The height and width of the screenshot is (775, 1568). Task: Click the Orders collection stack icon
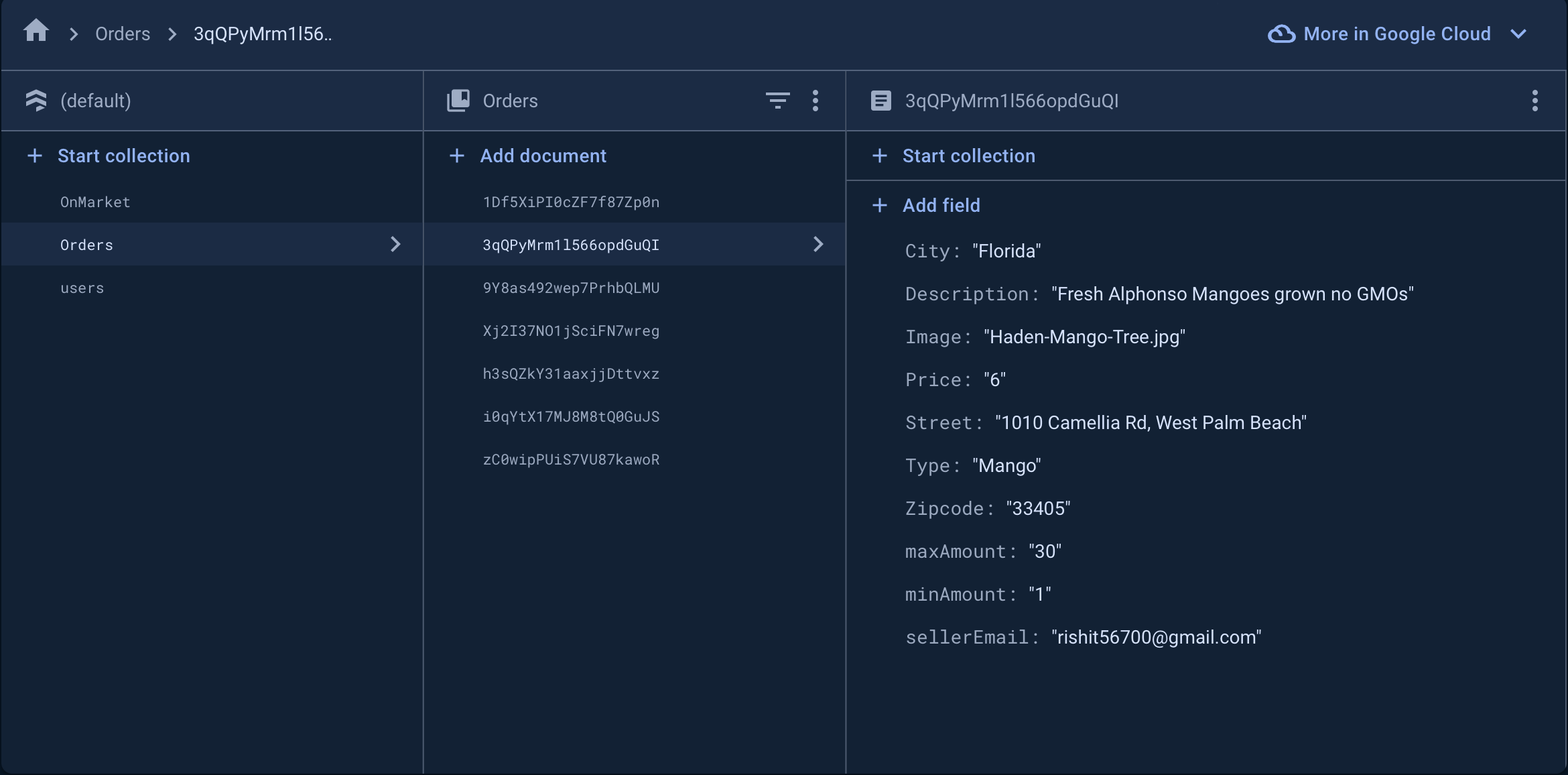[458, 101]
